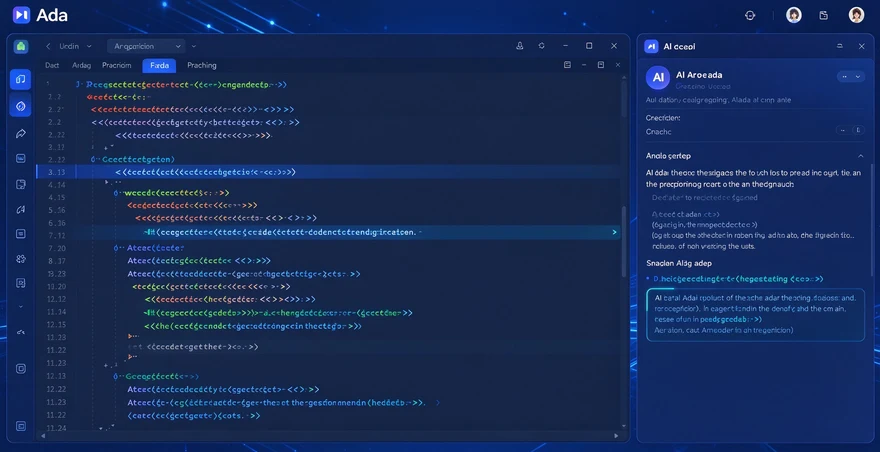880x452 pixels.
Task: Click the panel icon beside tab bar close
Action: click(x=601, y=65)
